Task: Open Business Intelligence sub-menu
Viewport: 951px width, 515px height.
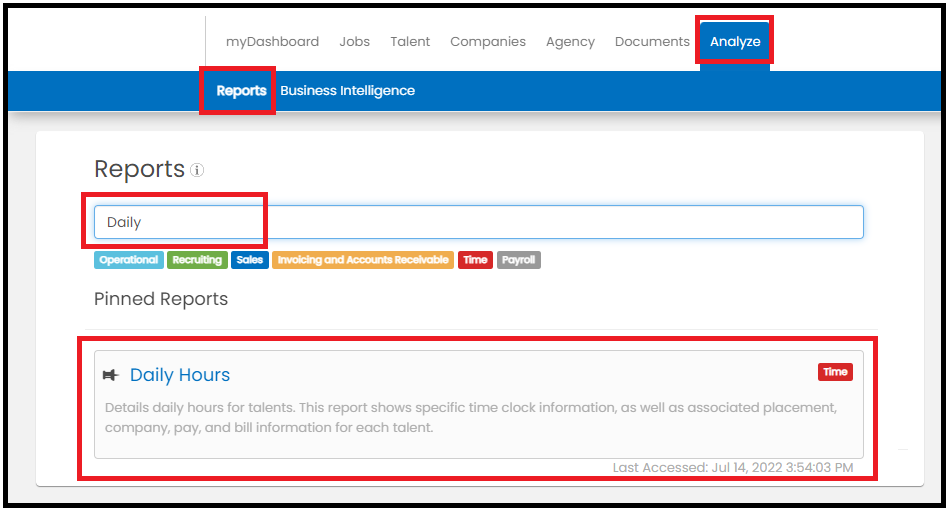Action: (348, 91)
